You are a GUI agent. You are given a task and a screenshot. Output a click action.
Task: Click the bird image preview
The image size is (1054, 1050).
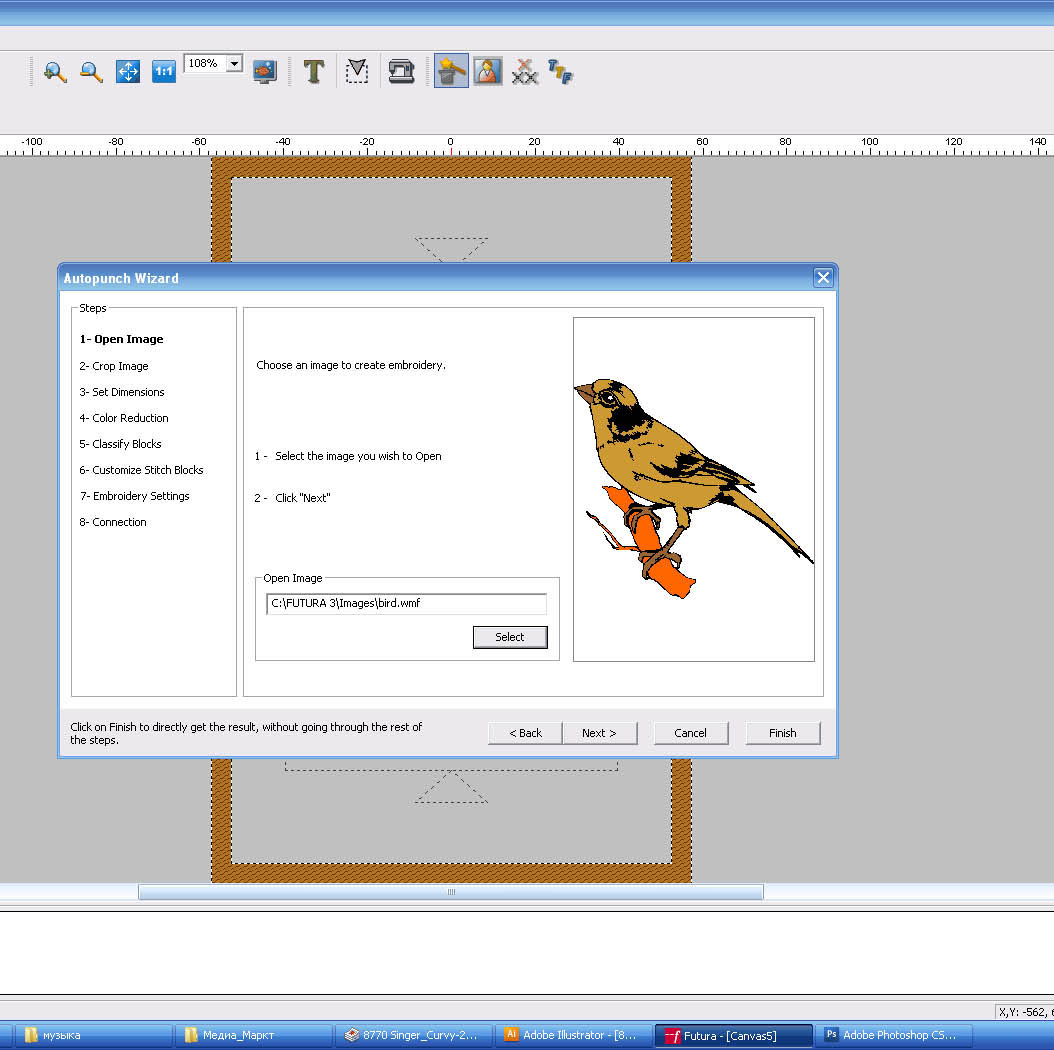coord(693,489)
